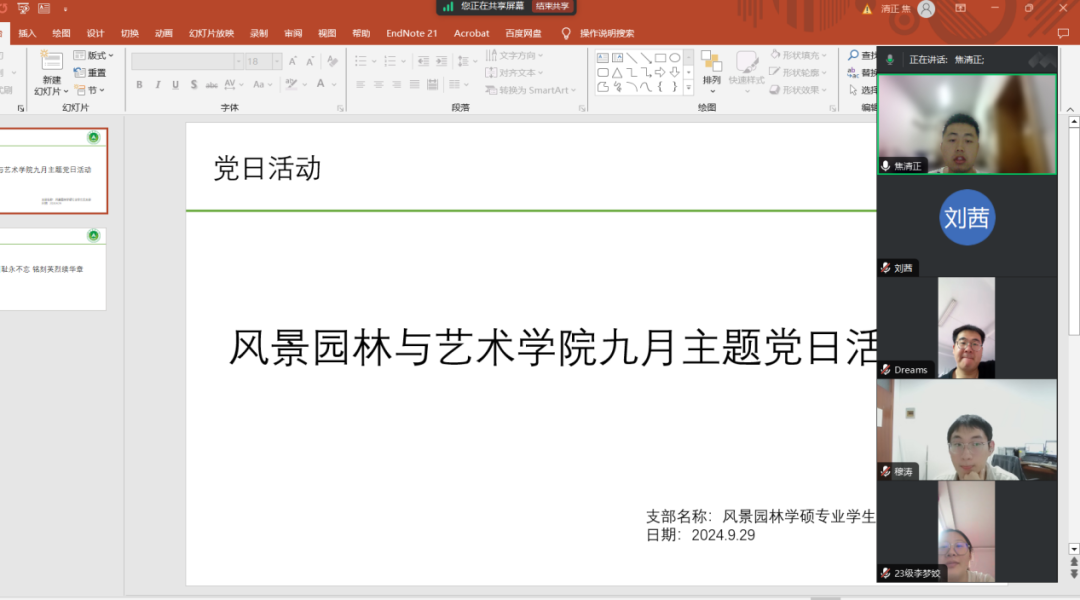The height and width of the screenshot is (600, 1080).
Task: Click the New Slide (新建幻灯片) icon
Action: click(x=51, y=62)
